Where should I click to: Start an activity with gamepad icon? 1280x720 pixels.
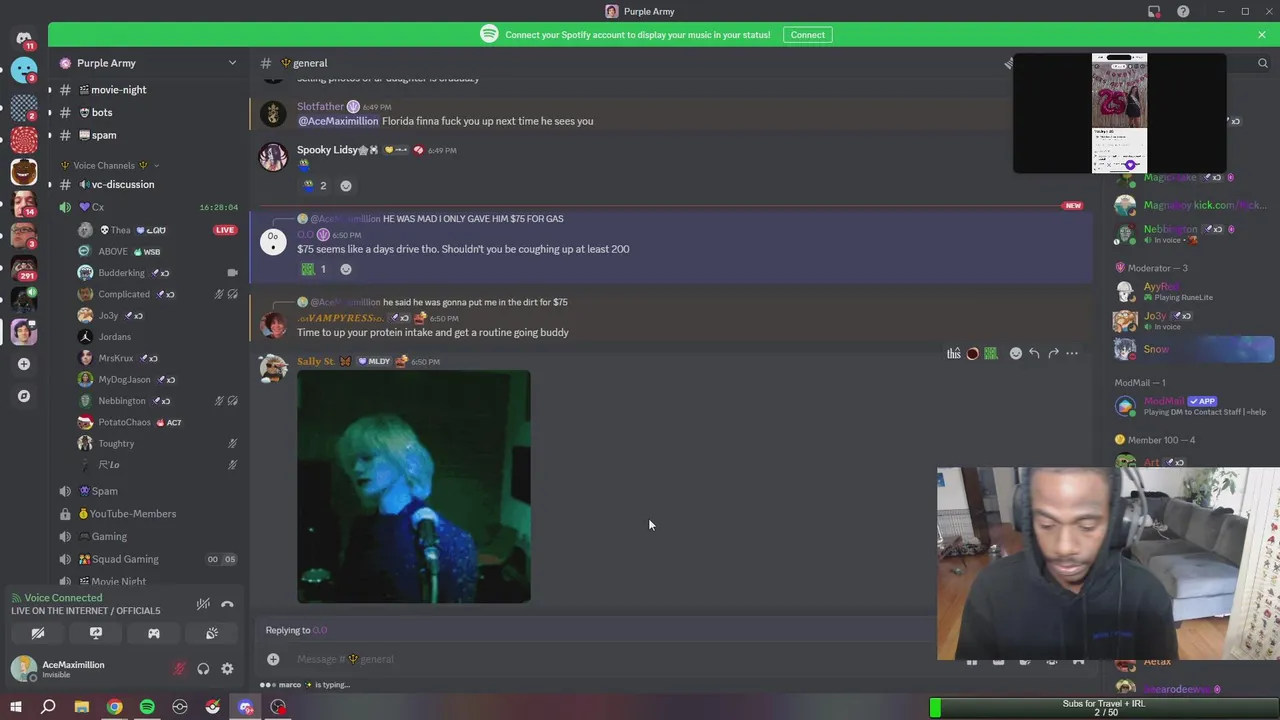point(154,633)
